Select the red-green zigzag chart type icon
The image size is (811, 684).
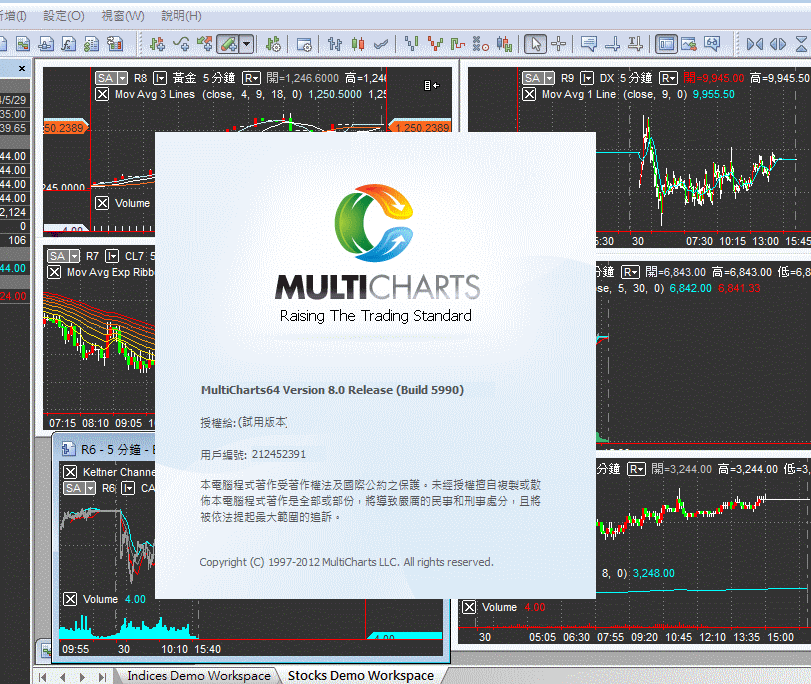point(435,44)
